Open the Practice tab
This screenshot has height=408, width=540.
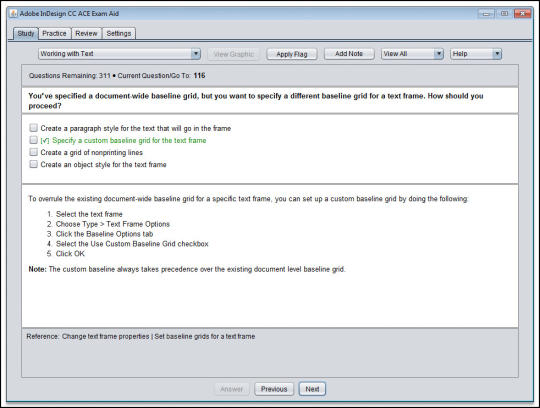pyautogui.click(x=54, y=33)
